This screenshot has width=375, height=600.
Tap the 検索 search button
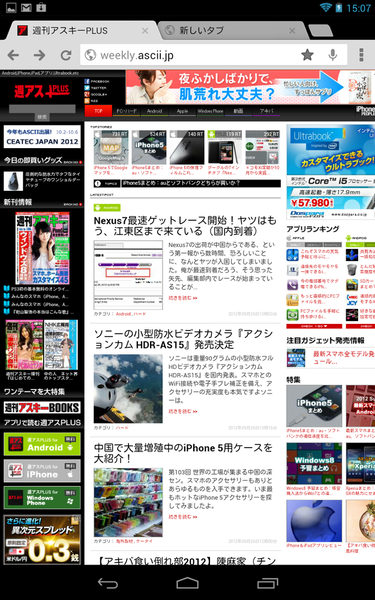click(42, 117)
